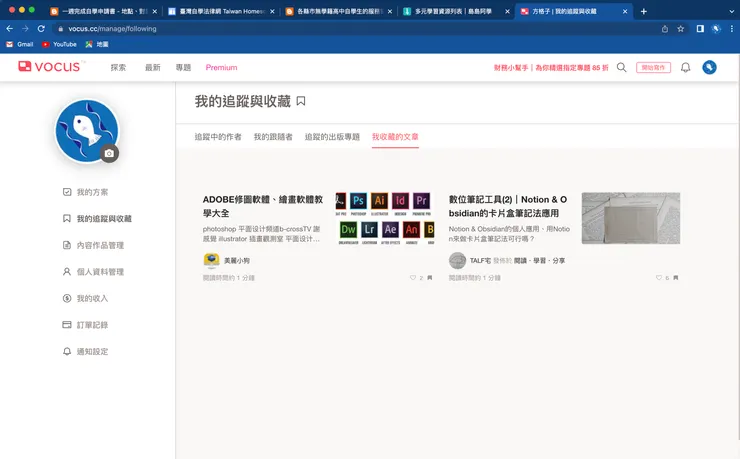Image resolution: width=740 pixels, height=459 pixels.
Task: Open a new tab with plus button
Action: [644, 11]
